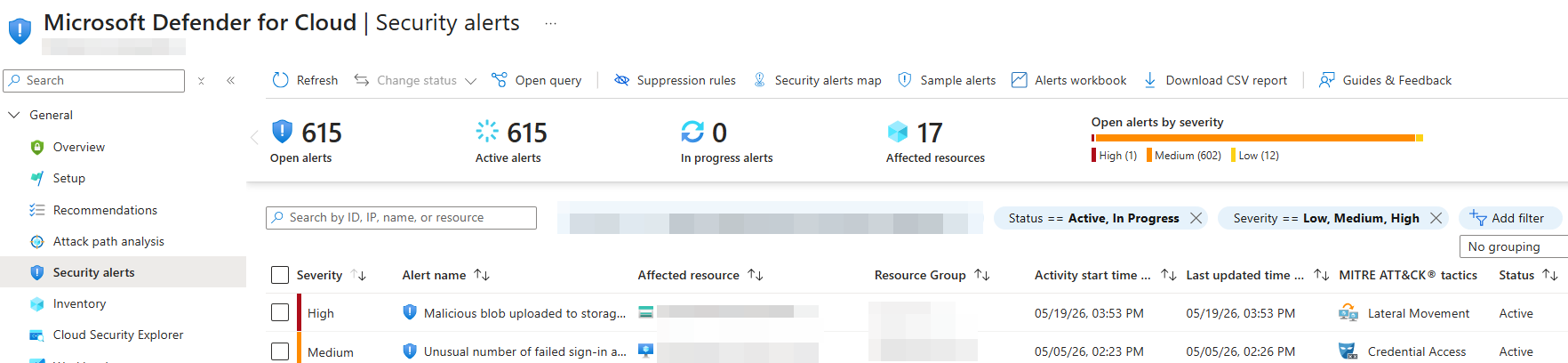Click Sample alerts
This screenshot has height=363, width=1568.
[947, 80]
